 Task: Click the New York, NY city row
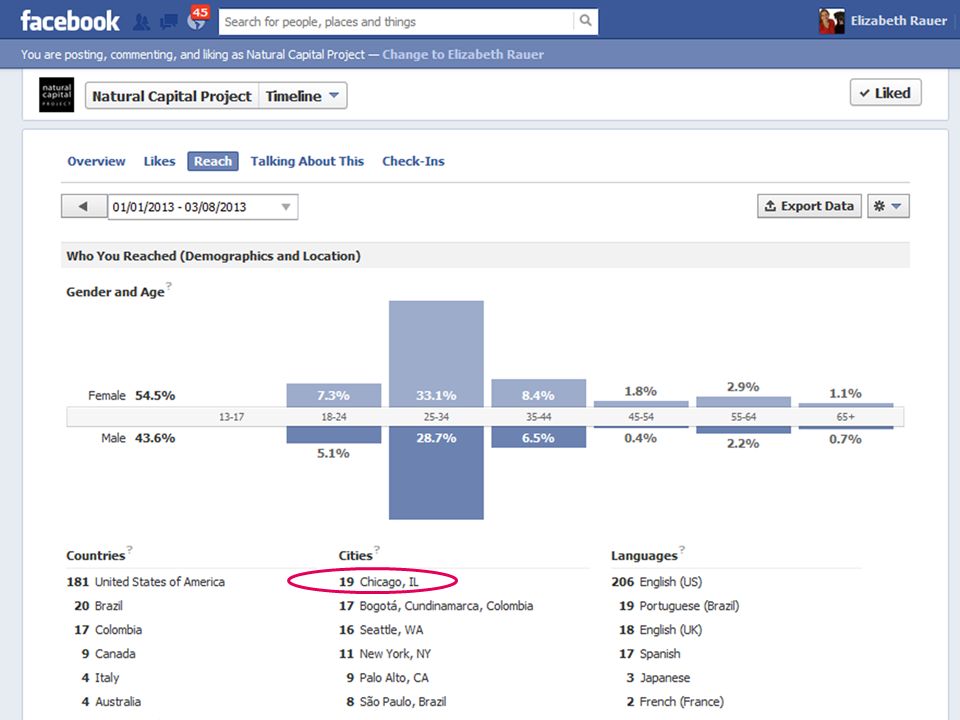tap(385, 654)
